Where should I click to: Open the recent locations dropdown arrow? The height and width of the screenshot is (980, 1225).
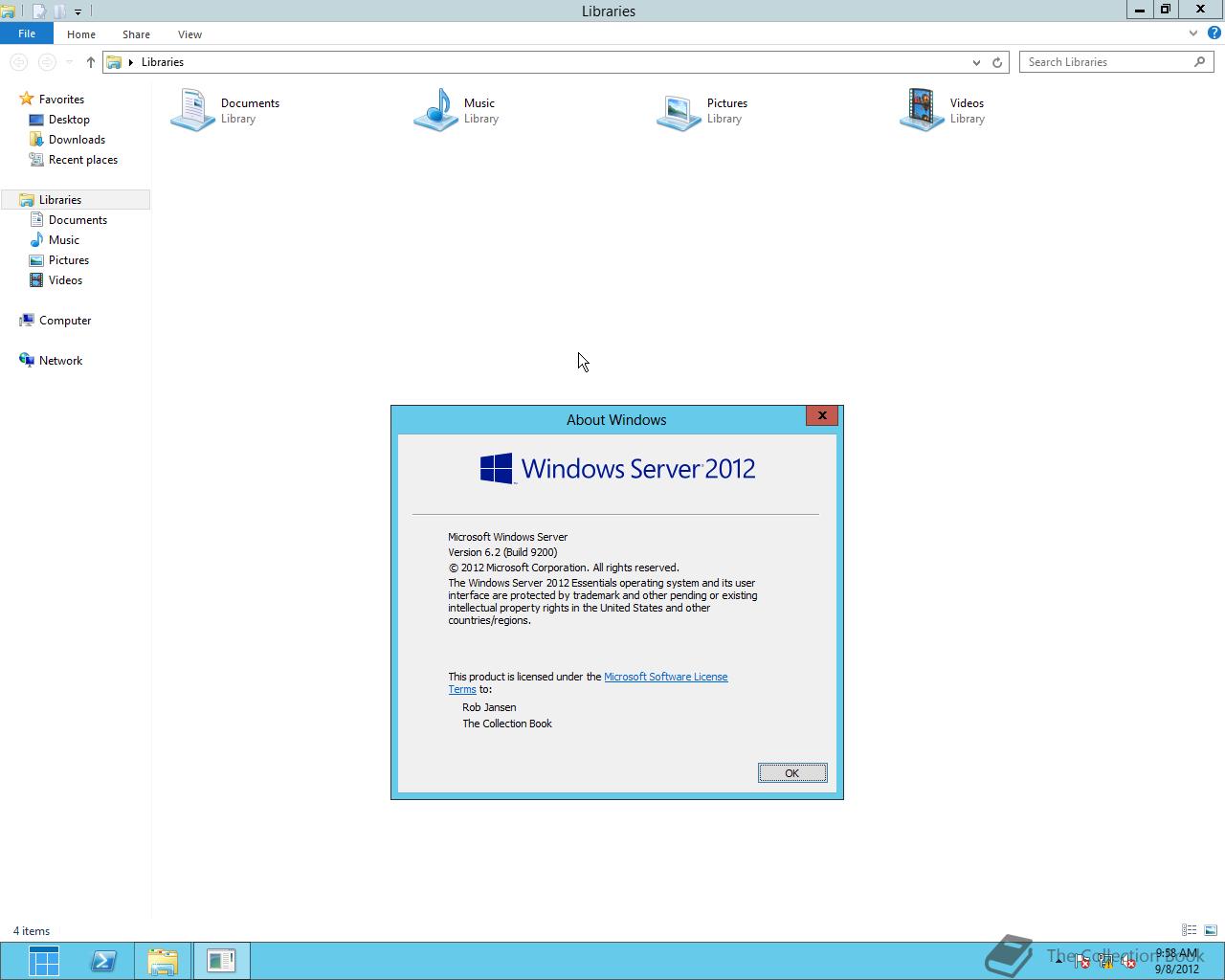(x=69, y=62)
